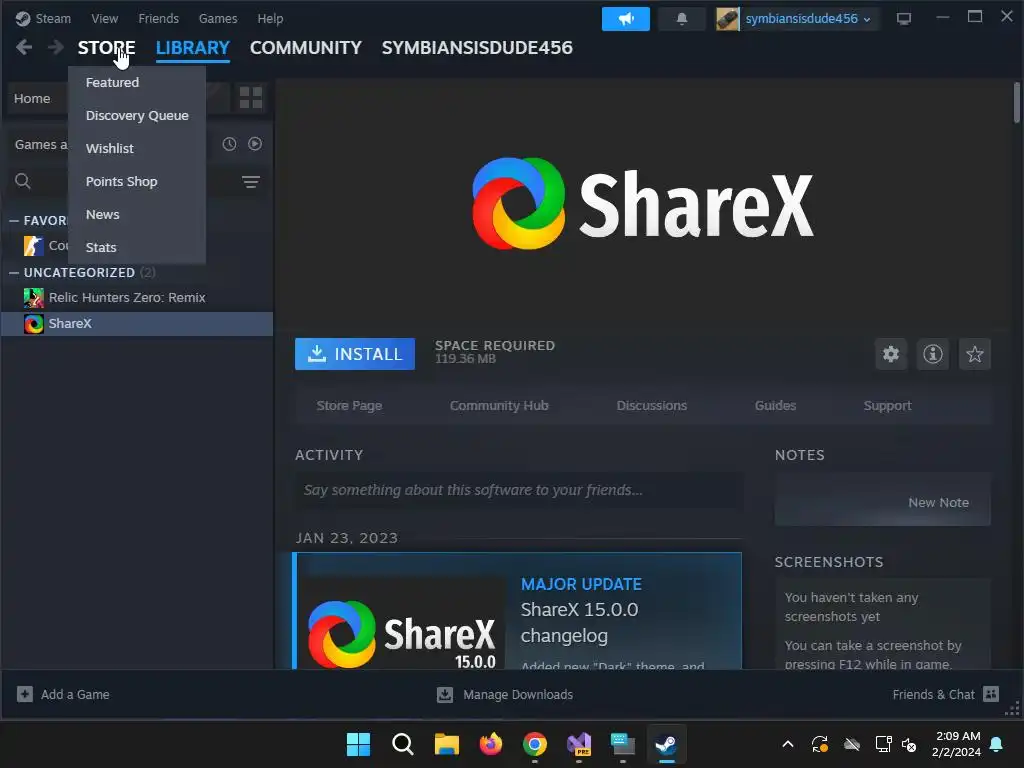Open Friends & Chat grid icon
Image resolution: width=1024 pixels, height=768 pixels.
pyautogui.click(x=991, y=694)
